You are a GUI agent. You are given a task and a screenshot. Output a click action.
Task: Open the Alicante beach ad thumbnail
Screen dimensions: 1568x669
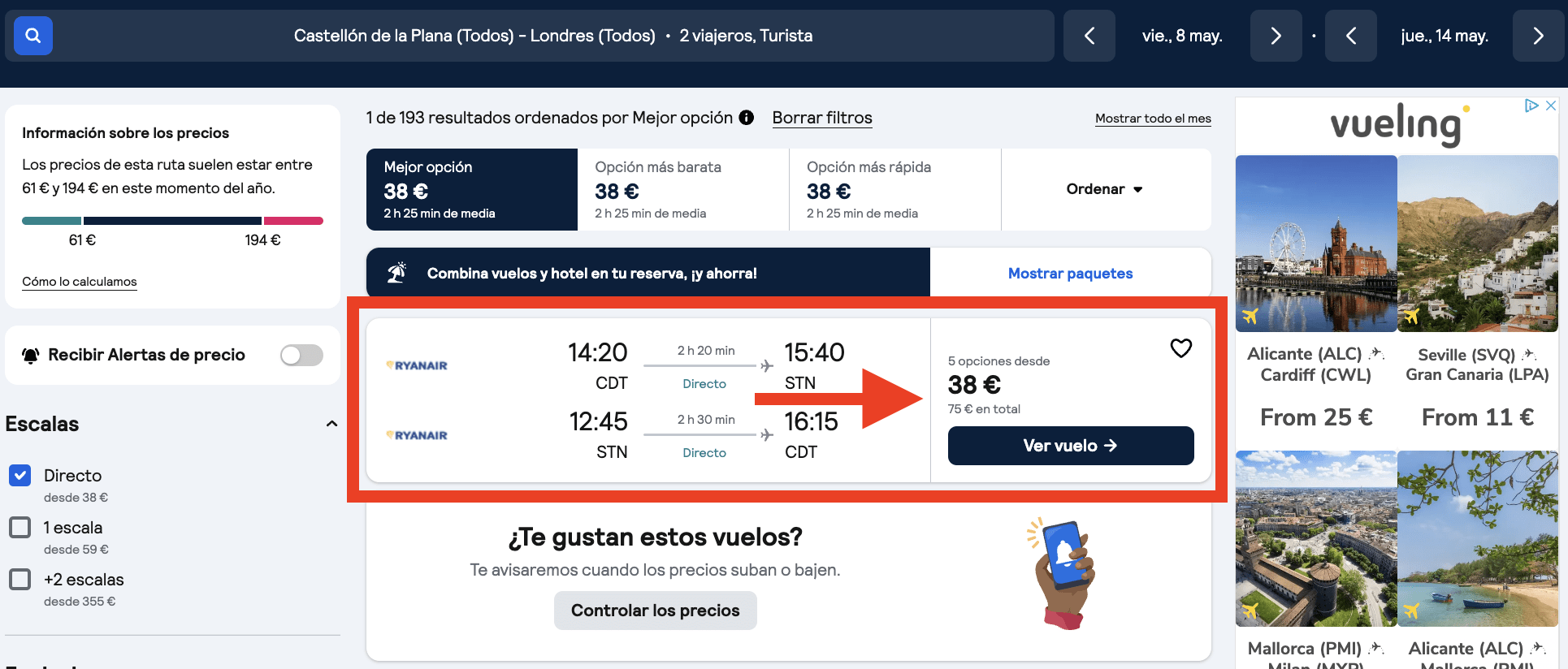(x=1478, y=538)
